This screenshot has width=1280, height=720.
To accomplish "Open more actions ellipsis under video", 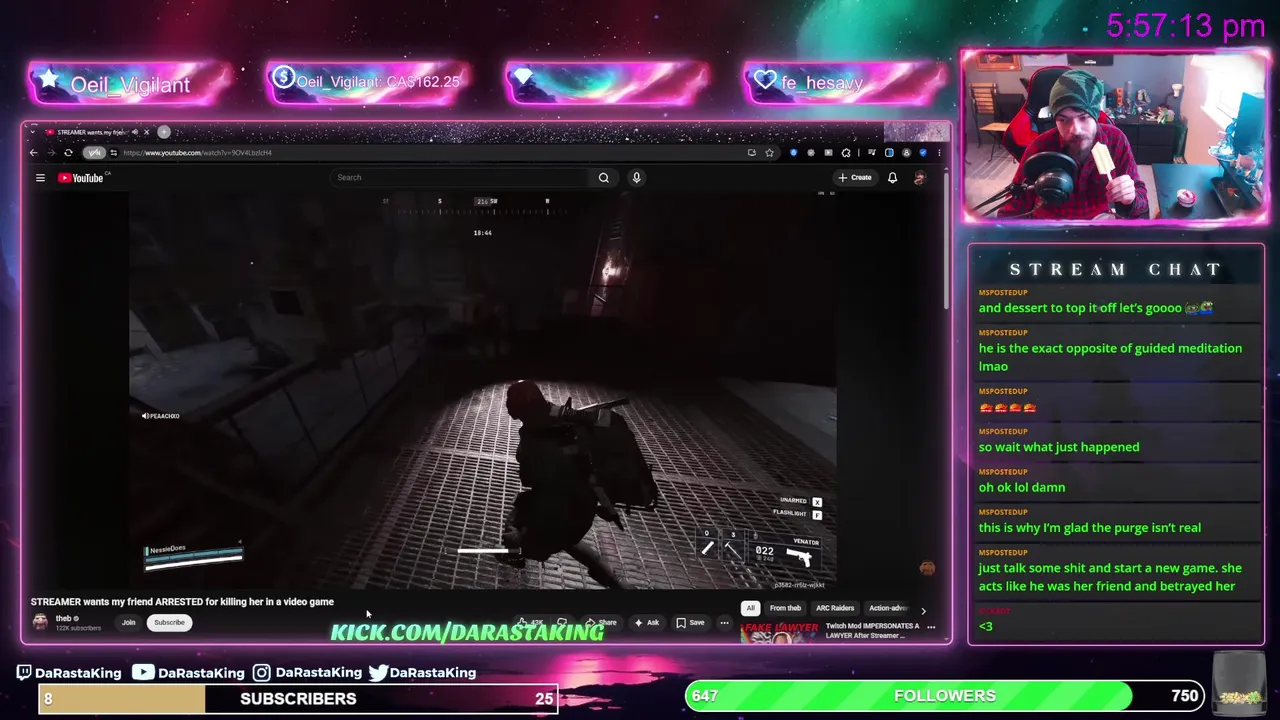I will tap(725, 623).
